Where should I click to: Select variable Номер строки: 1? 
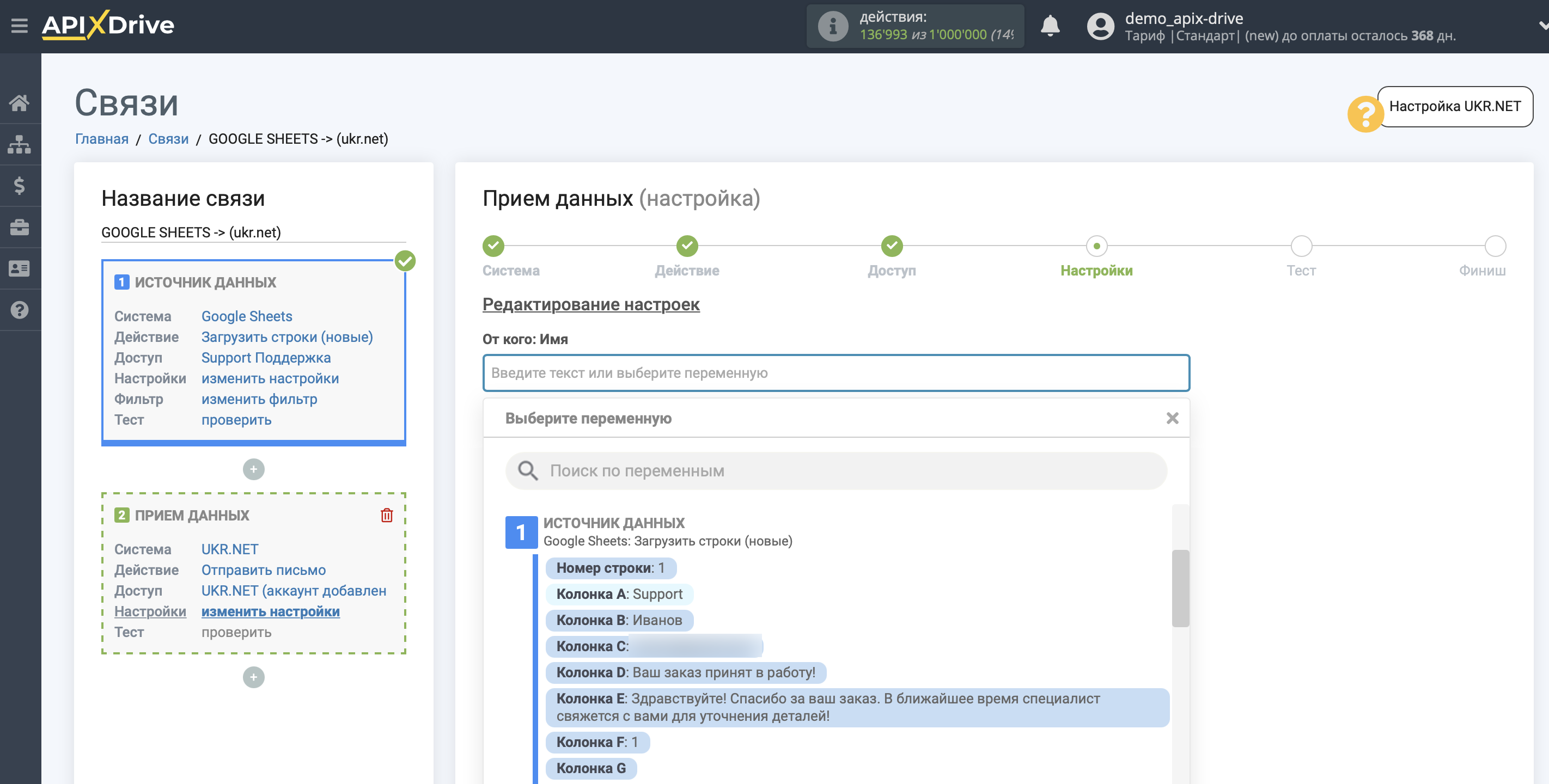pos(611,568)
